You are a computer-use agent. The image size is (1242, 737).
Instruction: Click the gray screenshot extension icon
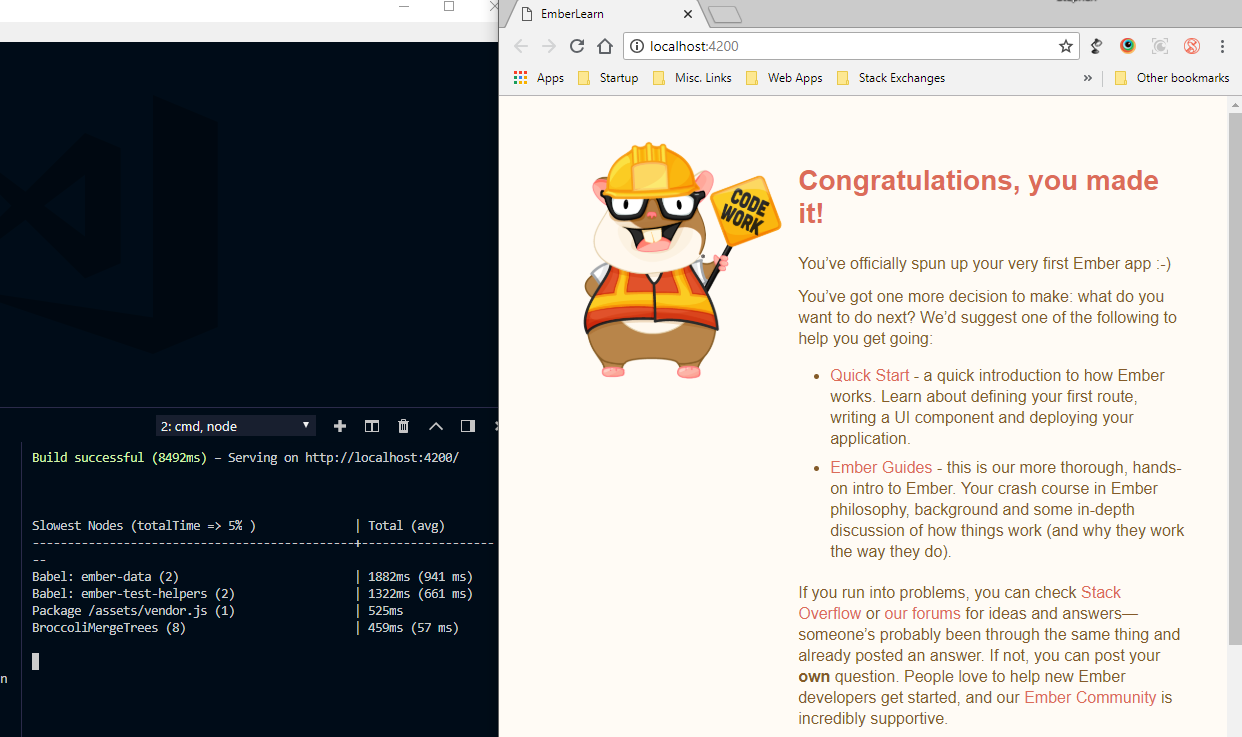[x=1160, y=46]
